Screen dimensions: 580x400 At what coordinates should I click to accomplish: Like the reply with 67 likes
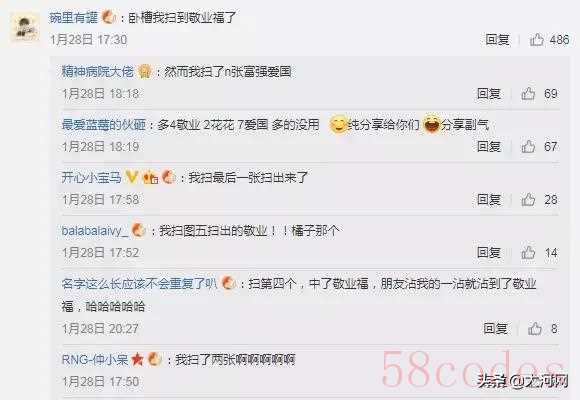[528, 147]
